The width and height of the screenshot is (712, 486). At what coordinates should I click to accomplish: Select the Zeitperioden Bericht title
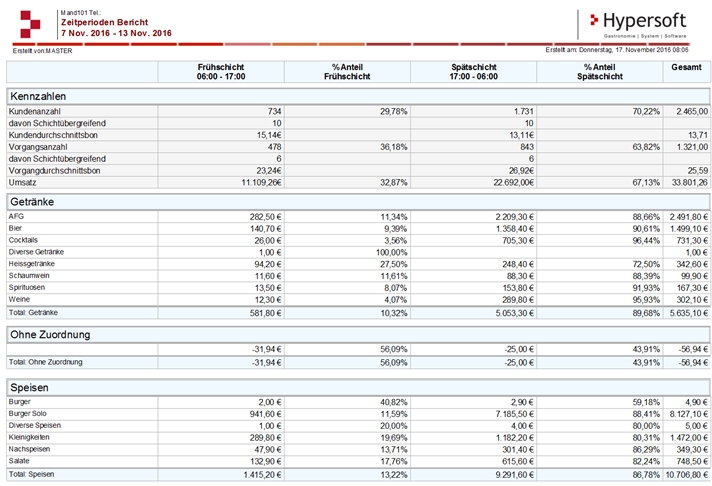pyautogui.click(x=104, y=22)
